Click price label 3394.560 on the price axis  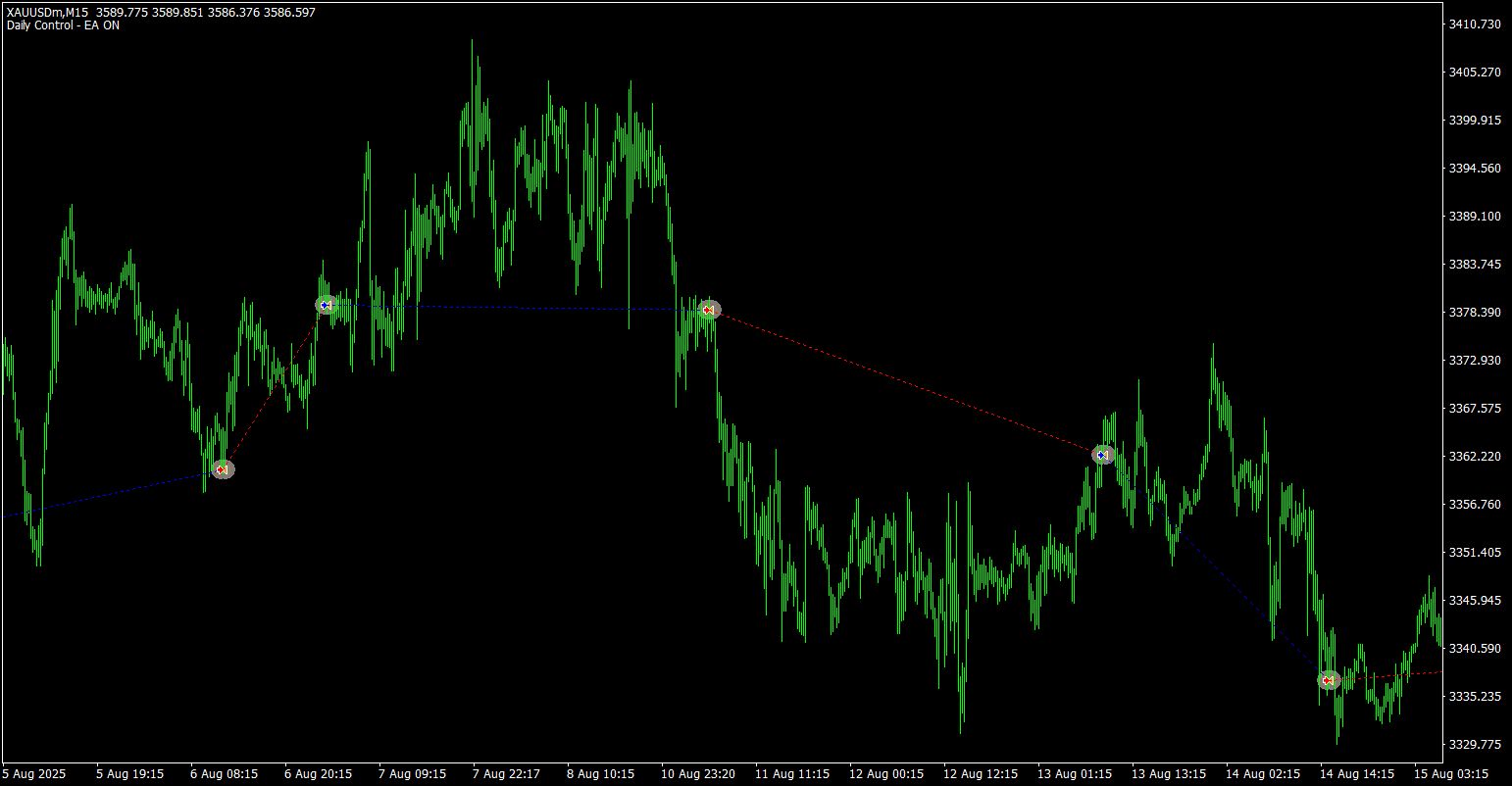[1475, 168]
